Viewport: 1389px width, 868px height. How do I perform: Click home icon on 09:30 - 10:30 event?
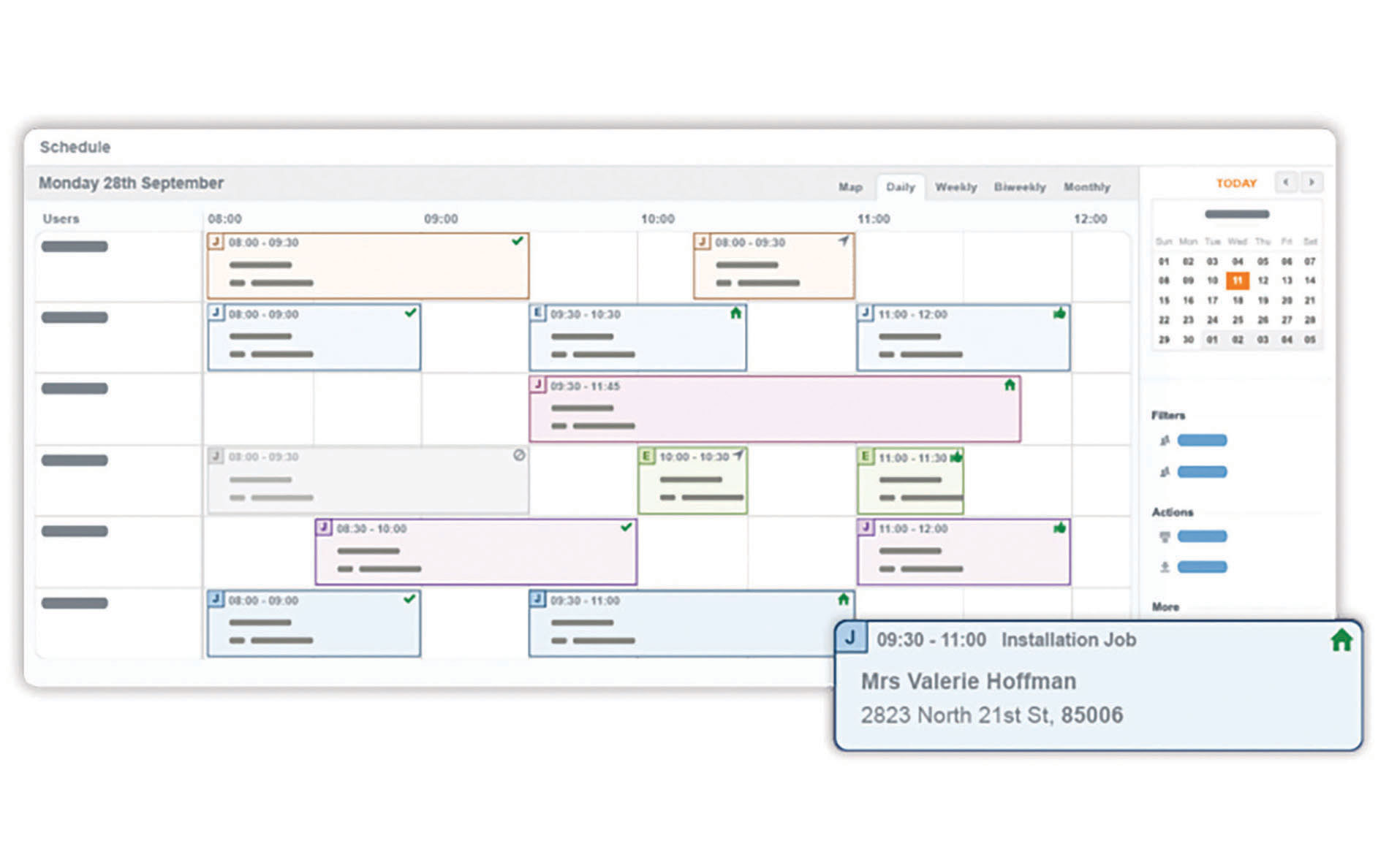tap(735, 313)
